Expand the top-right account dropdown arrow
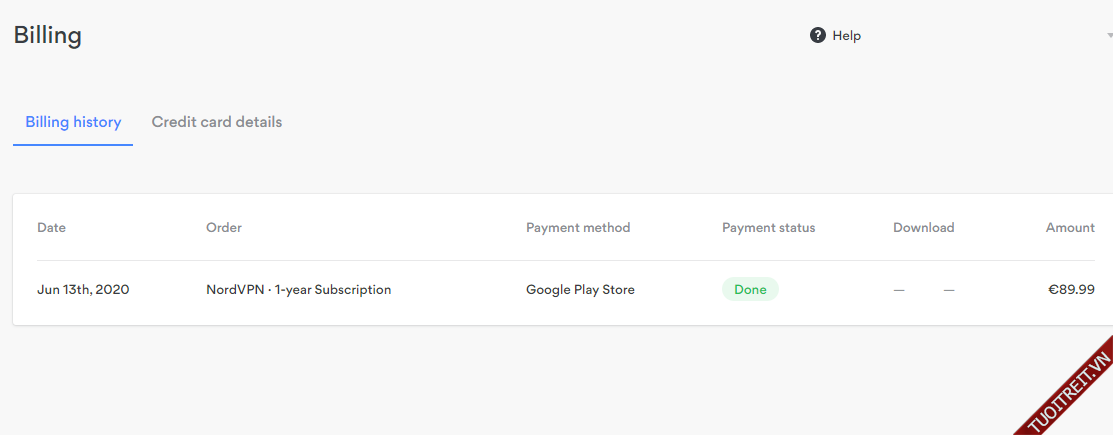This screenshot has height=435, width=1113. coord(1108,35)
